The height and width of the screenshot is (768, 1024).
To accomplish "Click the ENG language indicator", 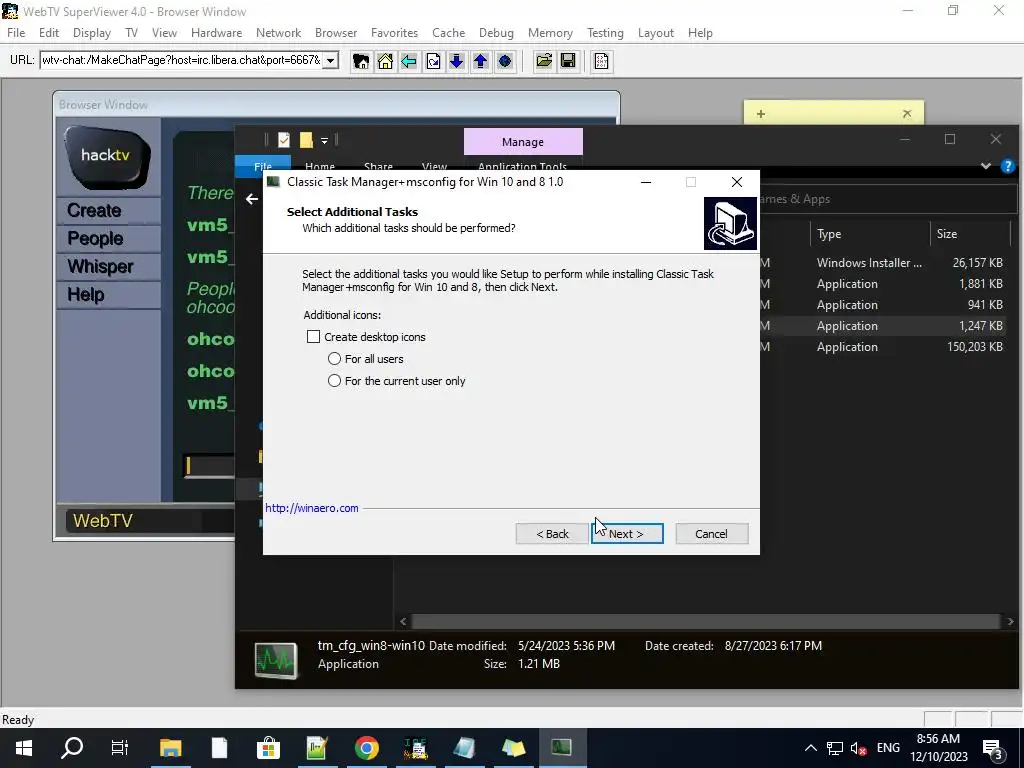I will click(888, 748).
